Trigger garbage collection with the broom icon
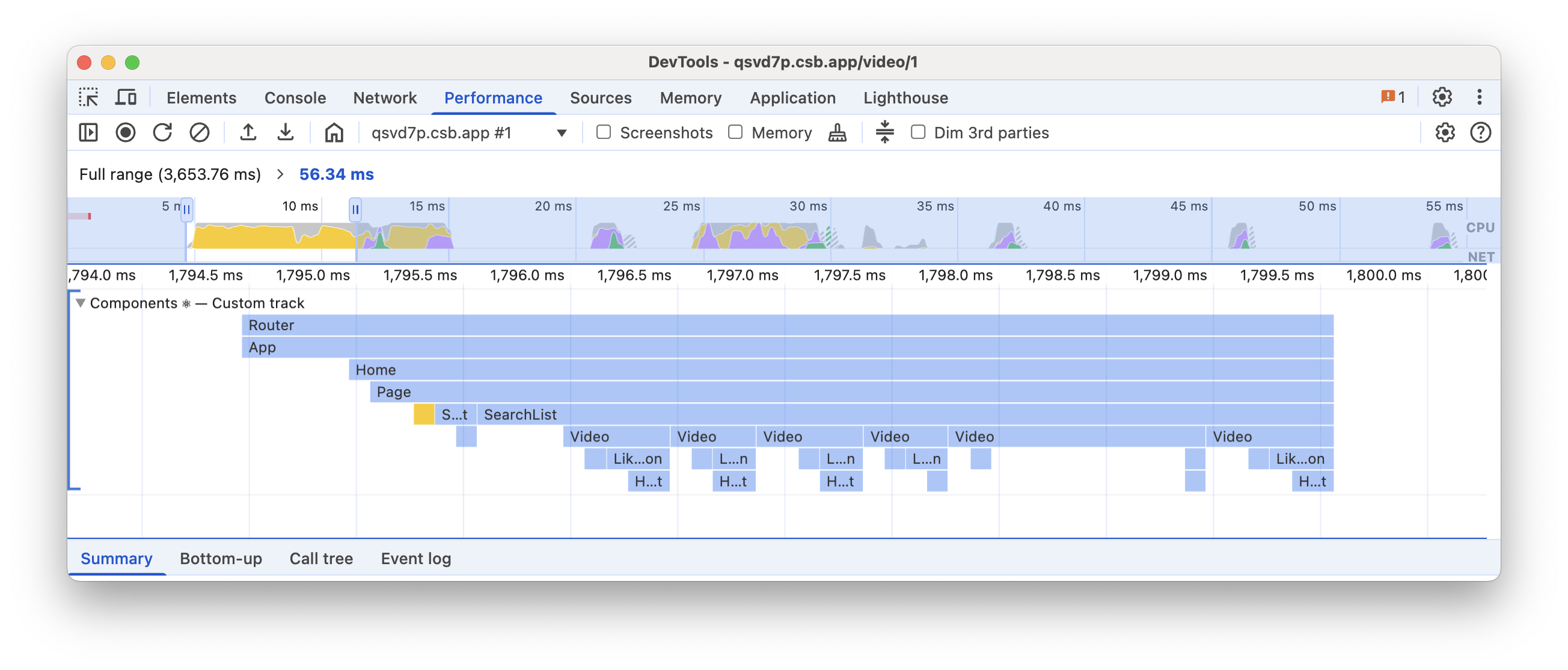 (837, 133)
